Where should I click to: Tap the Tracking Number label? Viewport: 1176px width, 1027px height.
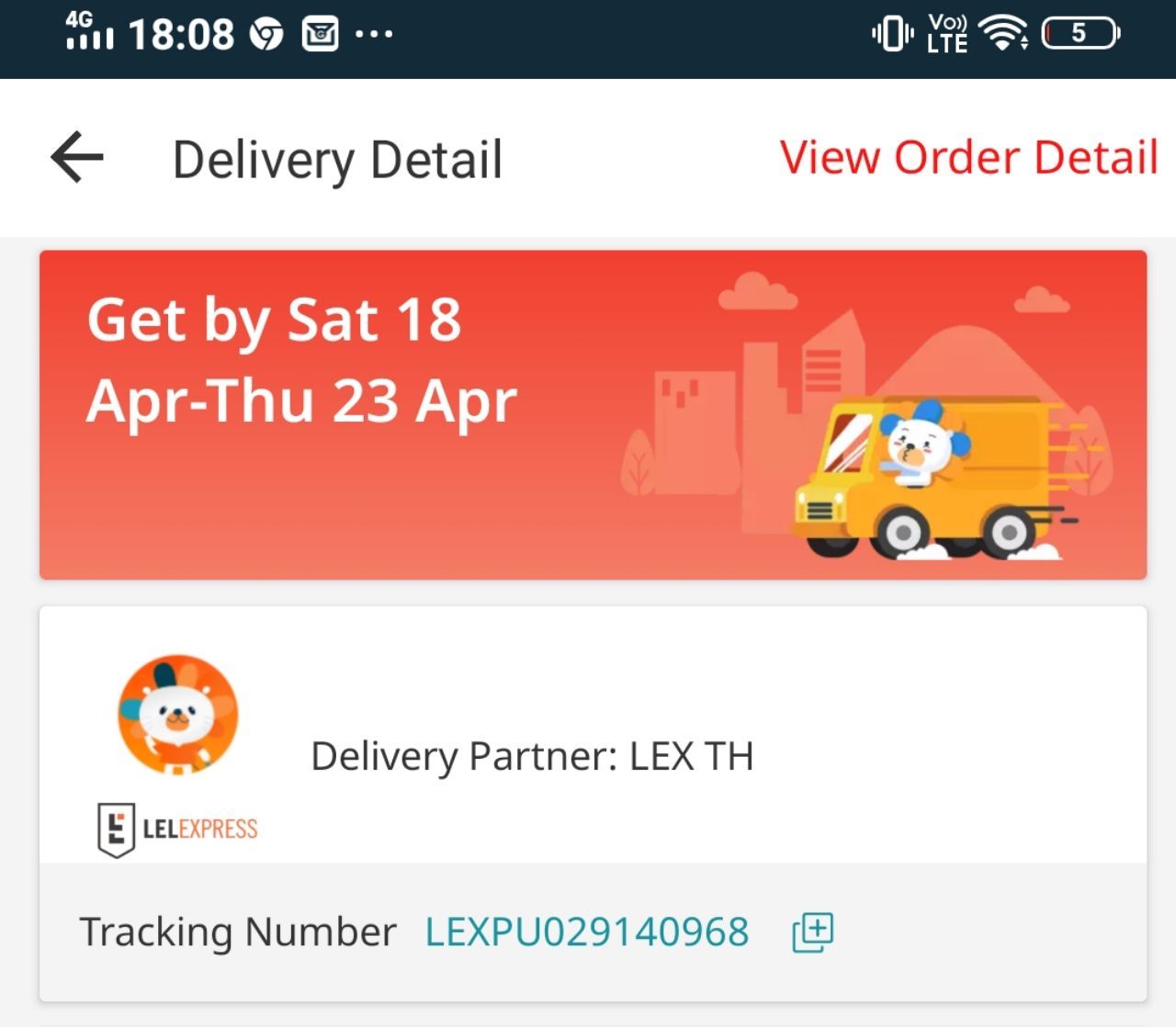238,931
